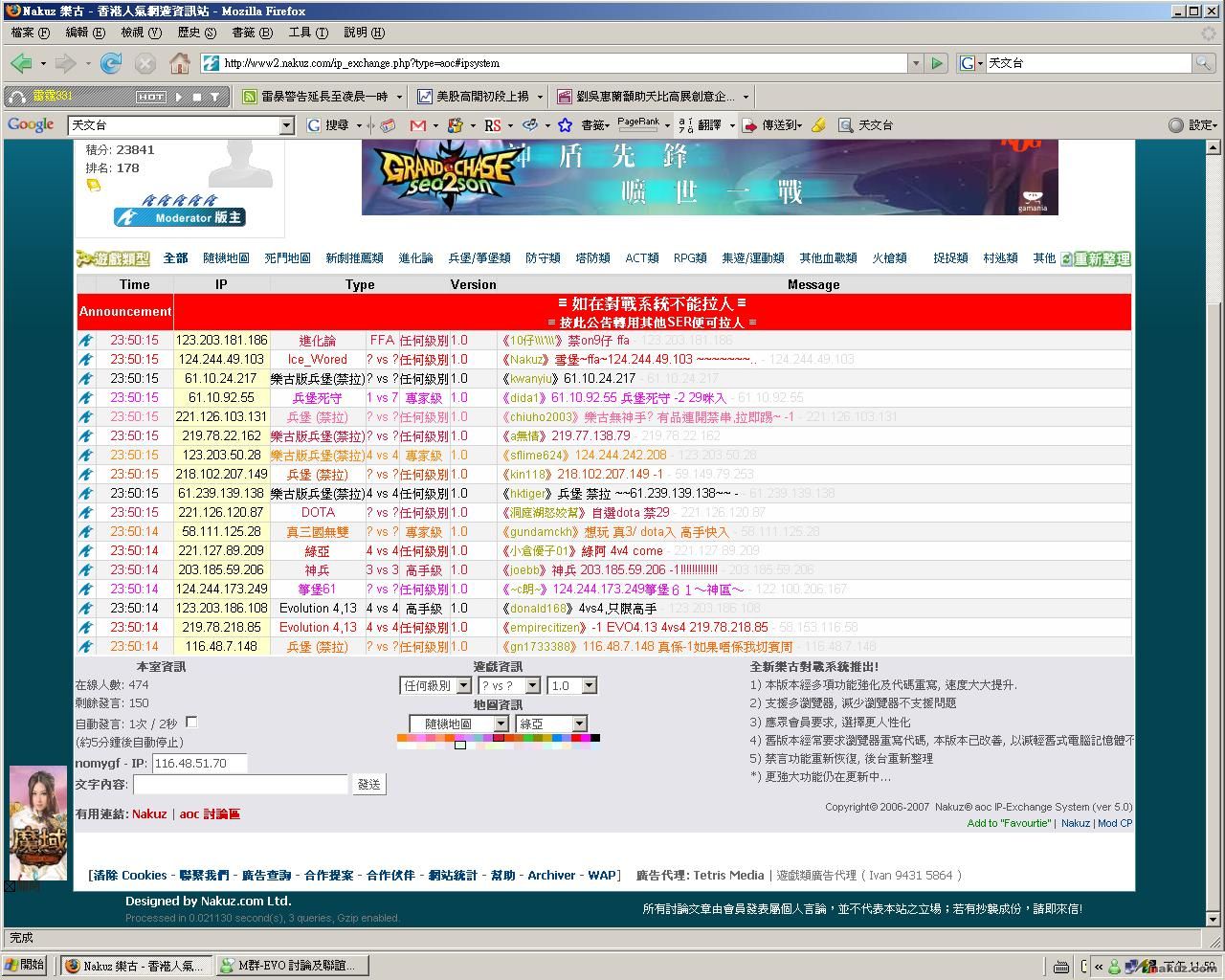This screenshot has width=1225, height=980.
Task: Open the 任何級別 level dropdown
Action: [435, 685]
